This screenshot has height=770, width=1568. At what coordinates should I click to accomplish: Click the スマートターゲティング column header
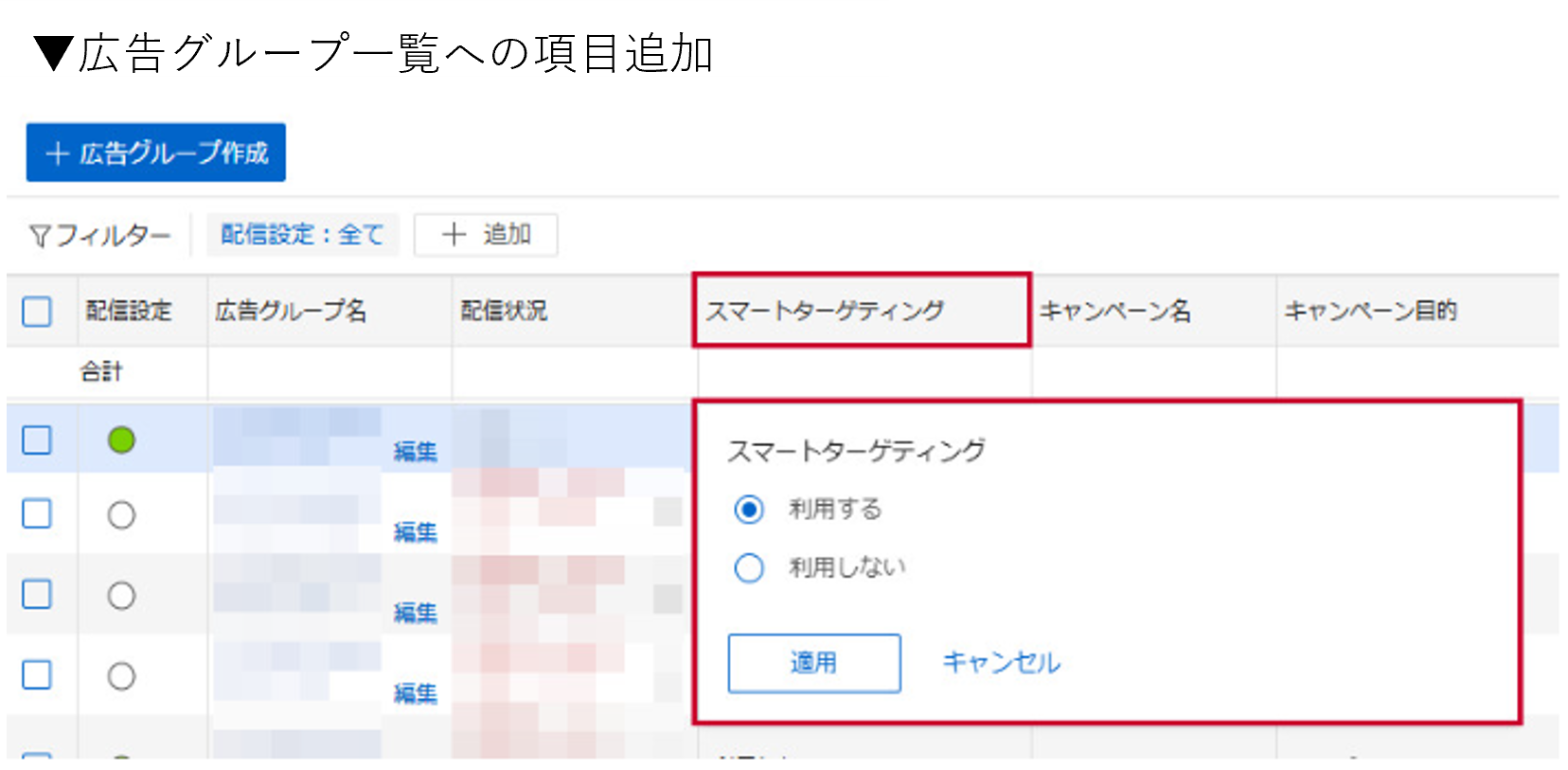point(825,311)
